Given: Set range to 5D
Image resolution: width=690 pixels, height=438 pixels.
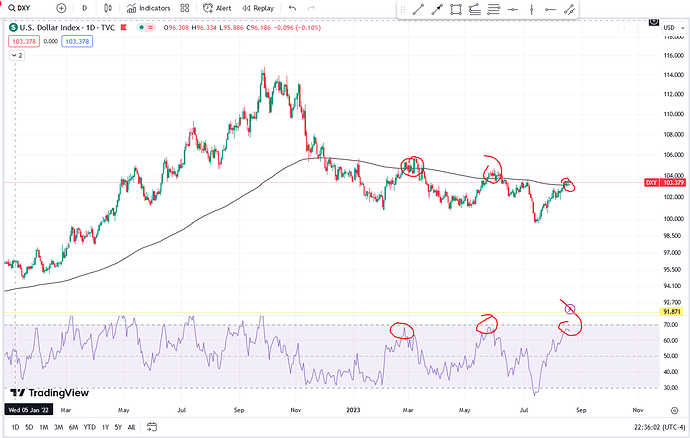Looking at the screenshot, I should click(29, 427).
